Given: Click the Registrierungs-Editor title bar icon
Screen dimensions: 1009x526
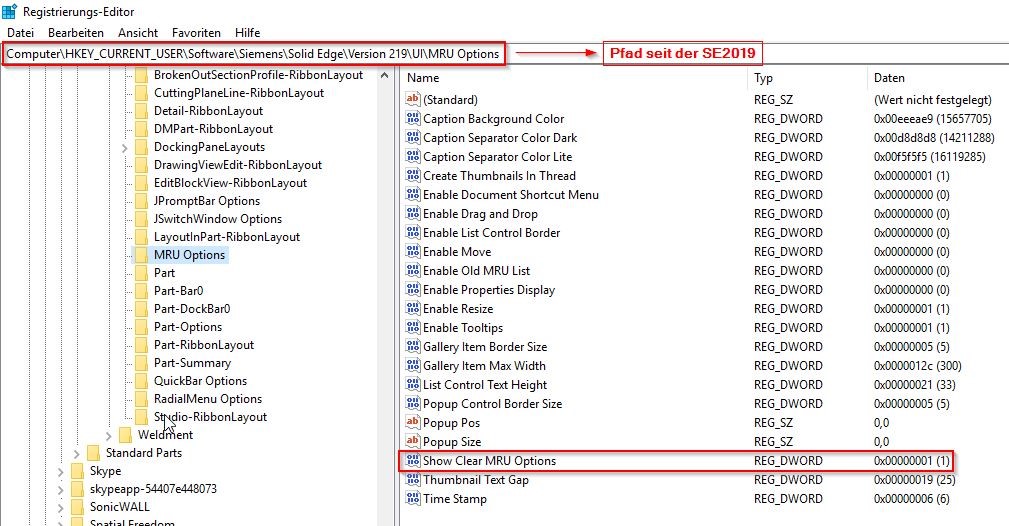Looking at the screenshot, I should (x=10, y=12).
